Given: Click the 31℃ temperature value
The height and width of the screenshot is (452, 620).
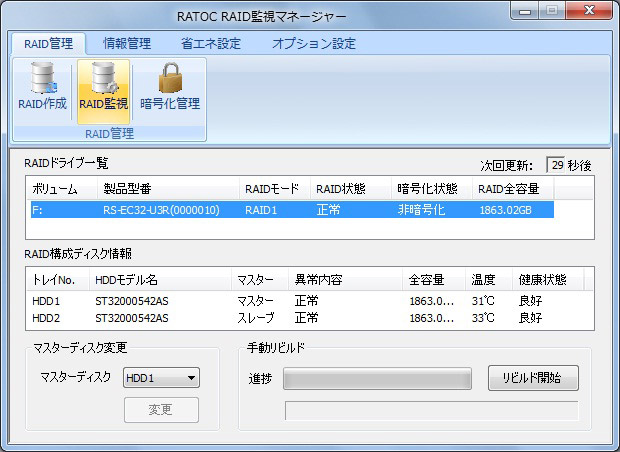Looking at the screenshot, I should point(483,301).
